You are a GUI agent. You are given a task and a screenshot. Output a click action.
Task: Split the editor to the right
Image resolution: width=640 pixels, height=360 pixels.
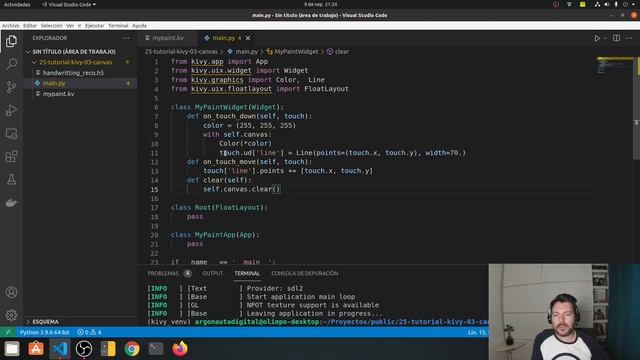616,38
